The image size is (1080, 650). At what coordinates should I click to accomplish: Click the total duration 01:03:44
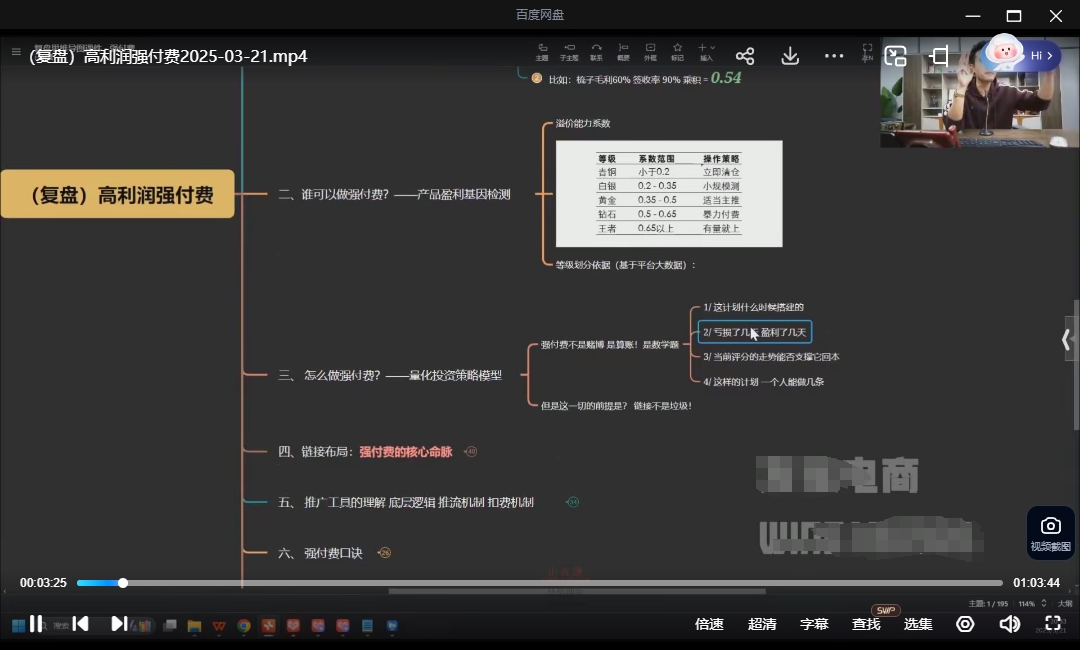[1037, 583]
